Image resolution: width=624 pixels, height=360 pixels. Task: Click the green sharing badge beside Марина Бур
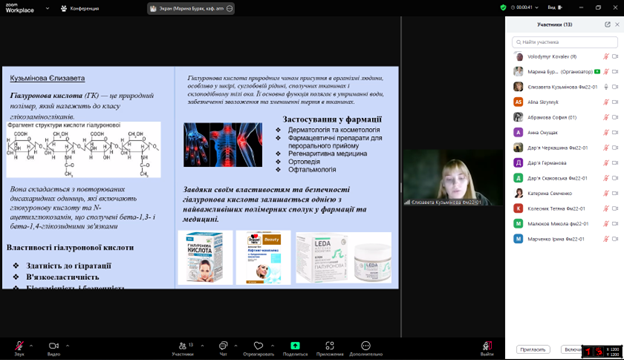(597, 72)
